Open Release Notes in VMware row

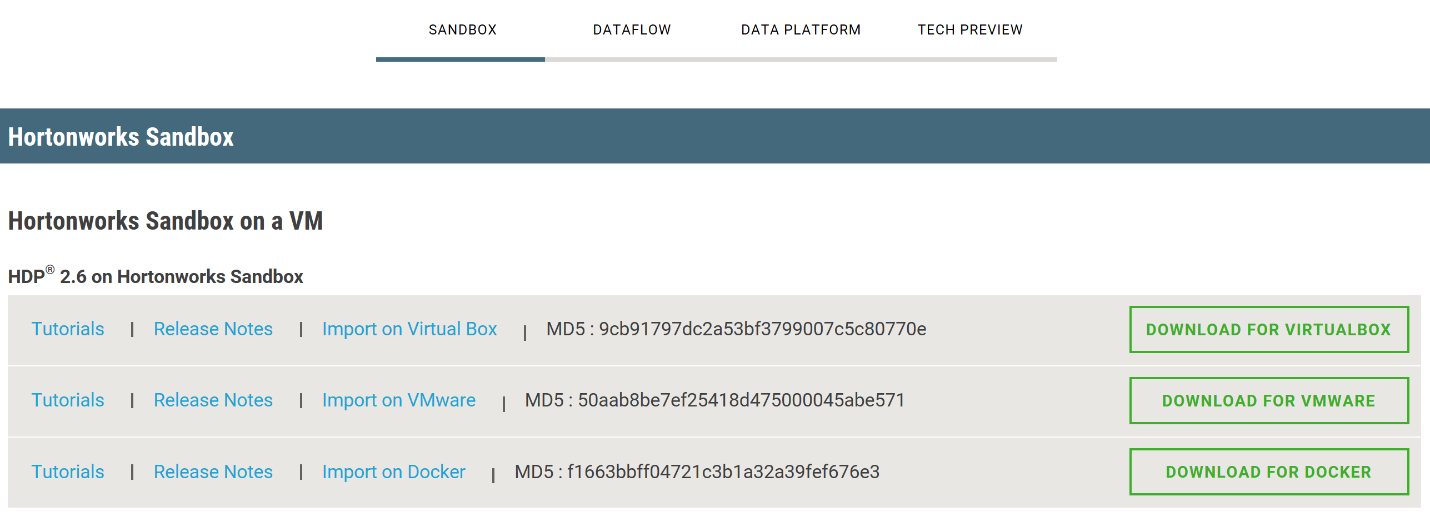(213, 400)
